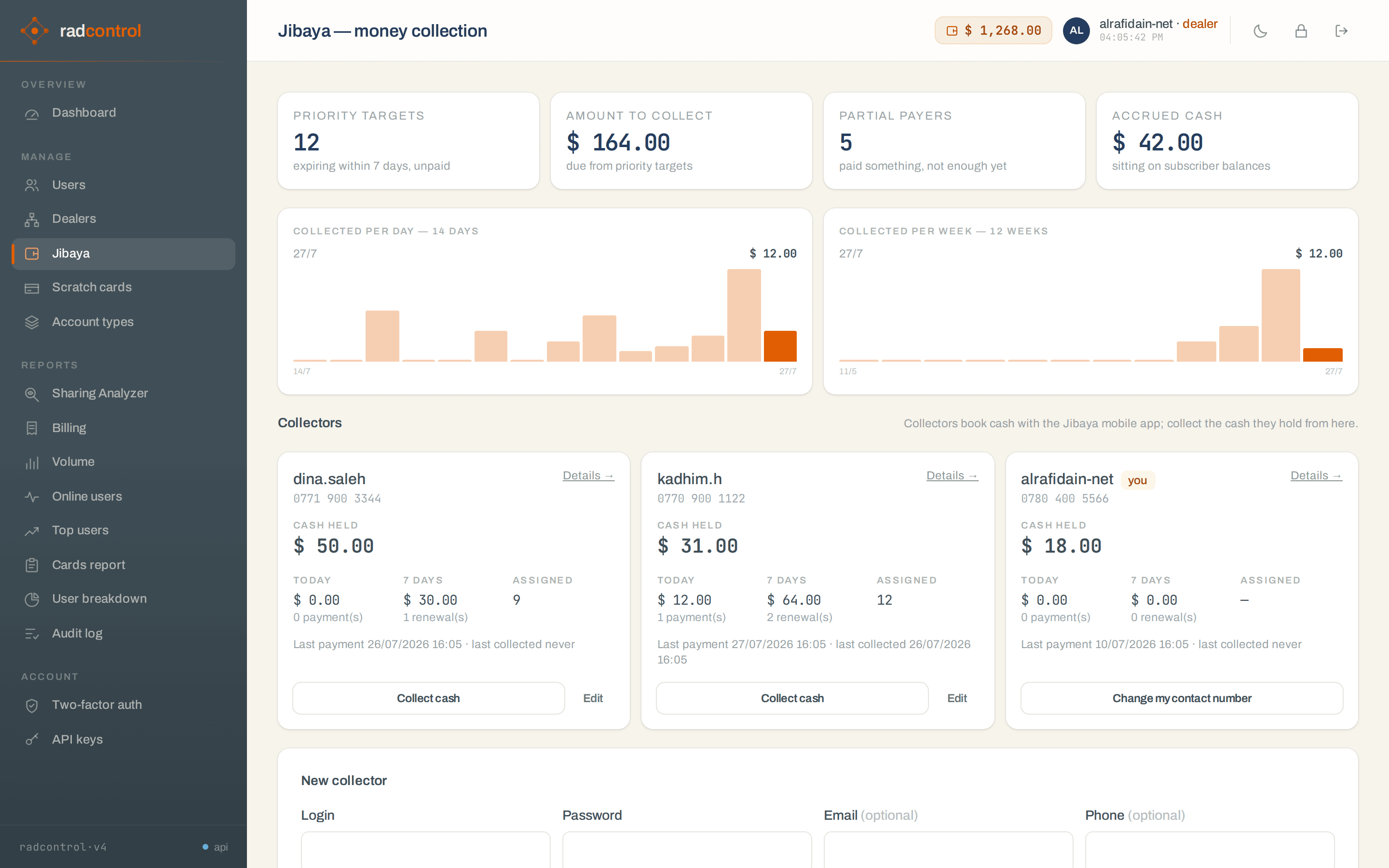Click the Billing receipt icon
The width and height of the screenshot is (1389, 868).
pos(32,428)
